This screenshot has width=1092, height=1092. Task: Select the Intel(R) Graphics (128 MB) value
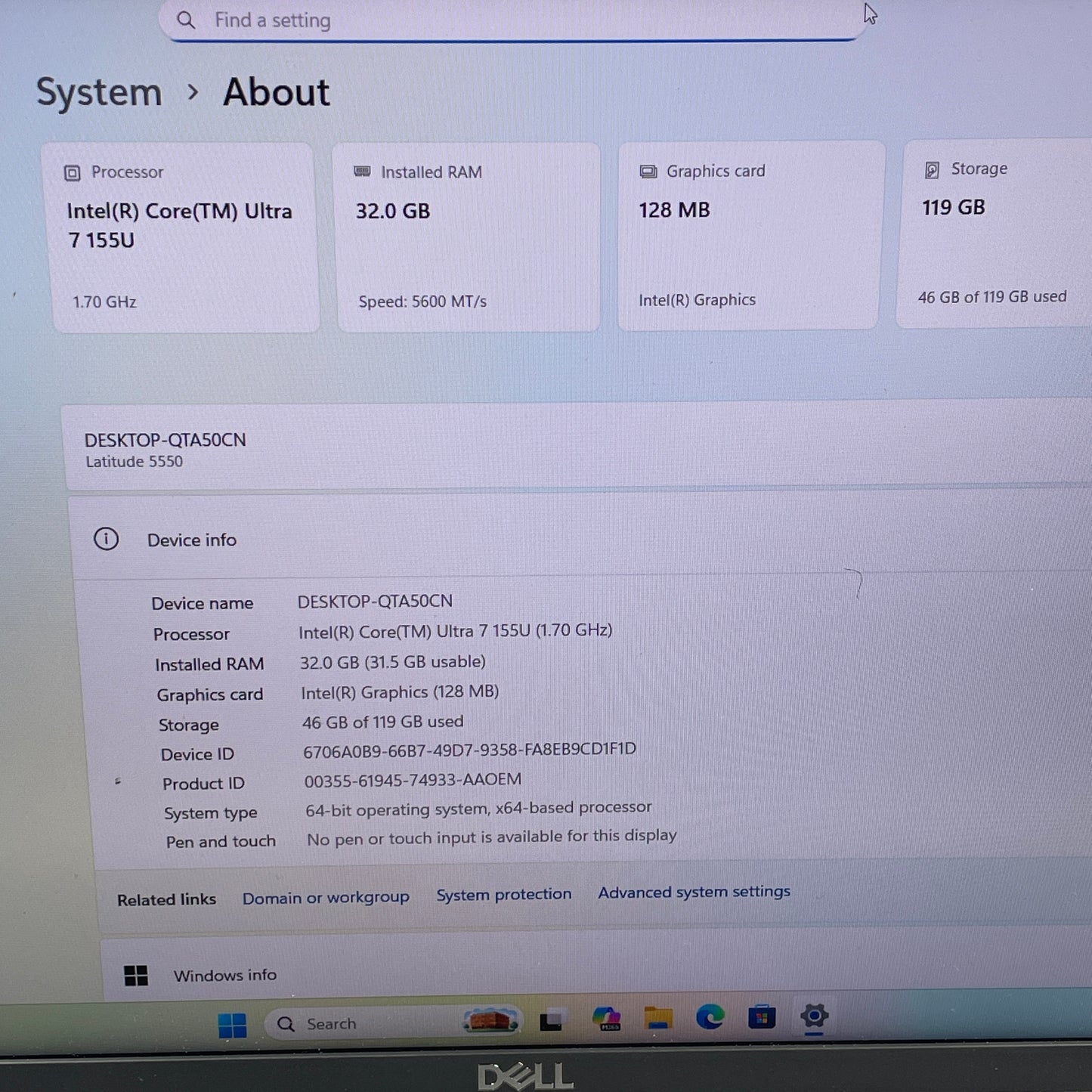coord(400,692)
